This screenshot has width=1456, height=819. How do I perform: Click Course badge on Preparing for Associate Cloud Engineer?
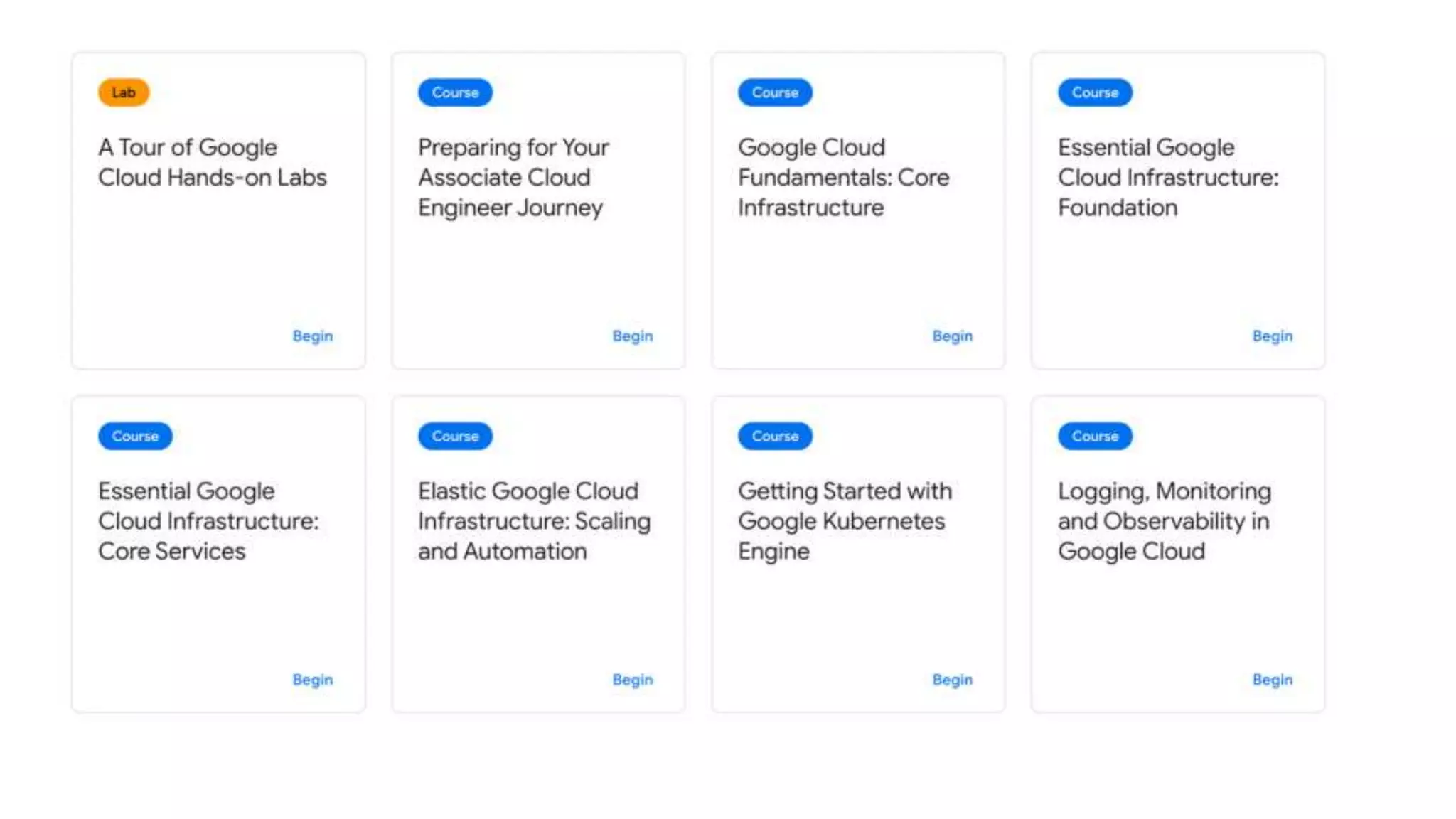coord(455,92)
